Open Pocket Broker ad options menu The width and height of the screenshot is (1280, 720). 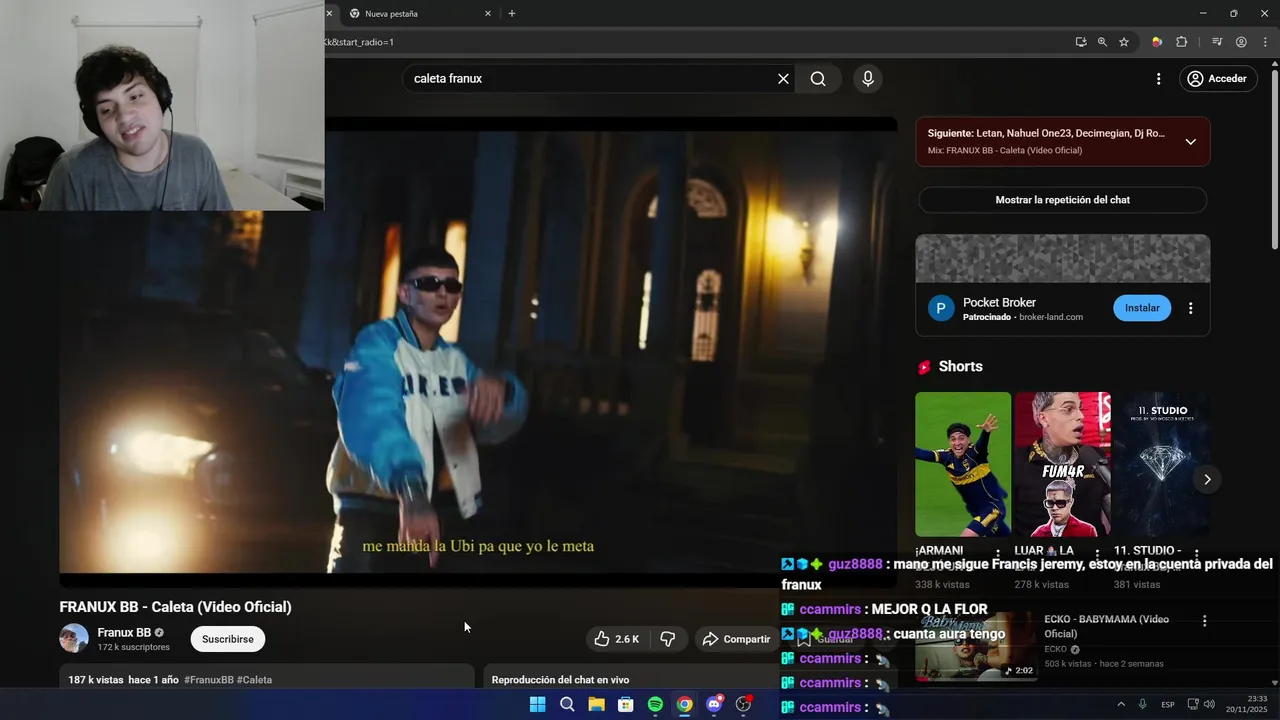click(x=1190, y=308)
